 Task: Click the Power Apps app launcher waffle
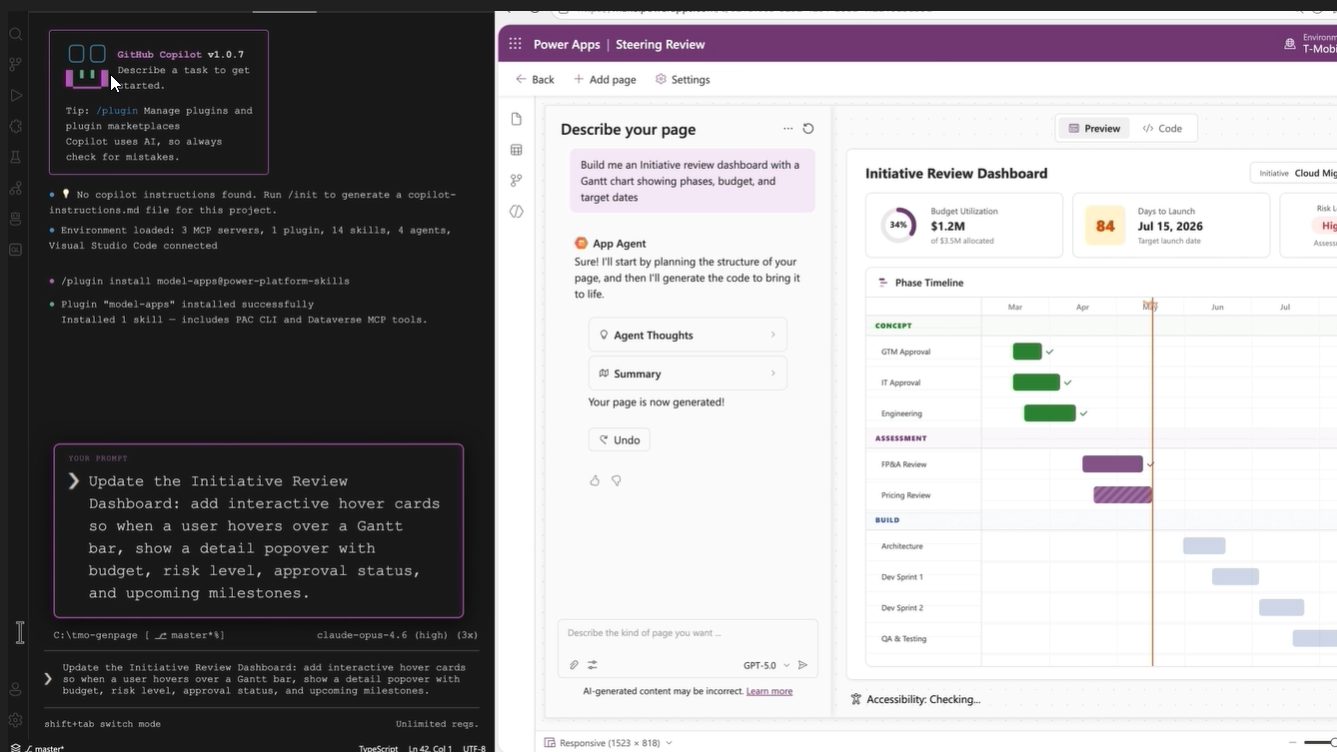tap(515, 44)
